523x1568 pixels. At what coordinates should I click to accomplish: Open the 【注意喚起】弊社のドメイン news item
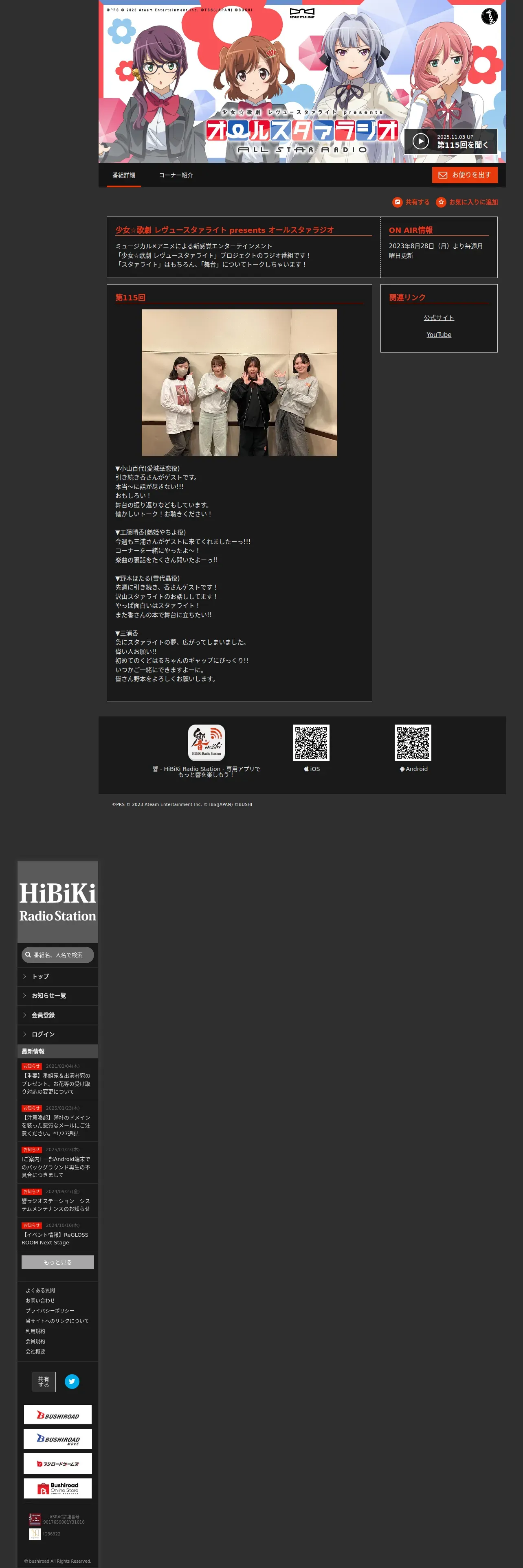(x=58, y=1121)
